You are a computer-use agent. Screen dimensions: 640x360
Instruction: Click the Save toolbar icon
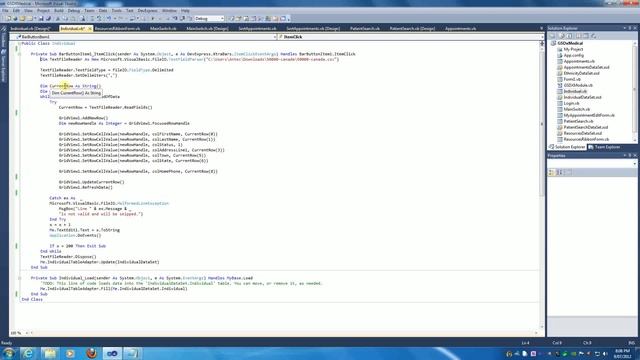41,18
